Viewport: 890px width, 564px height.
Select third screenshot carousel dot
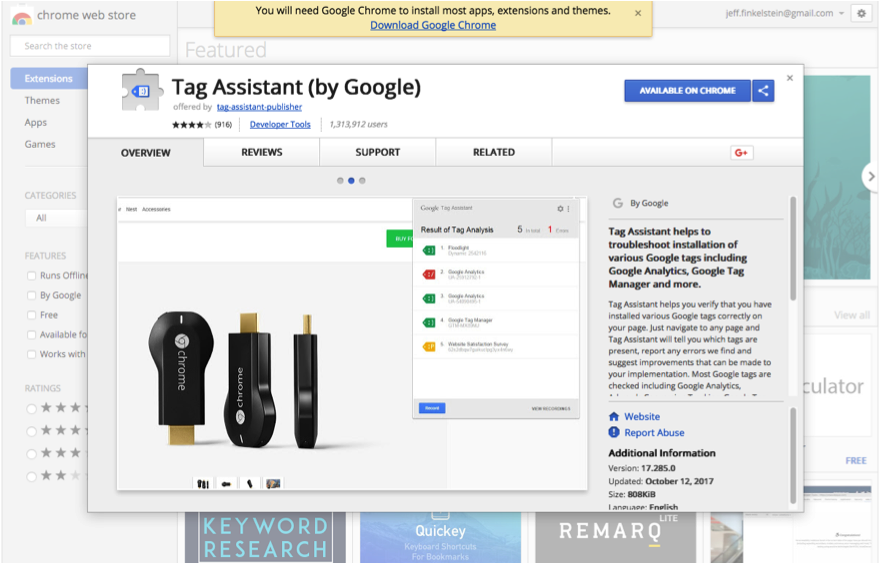point(362,181)
